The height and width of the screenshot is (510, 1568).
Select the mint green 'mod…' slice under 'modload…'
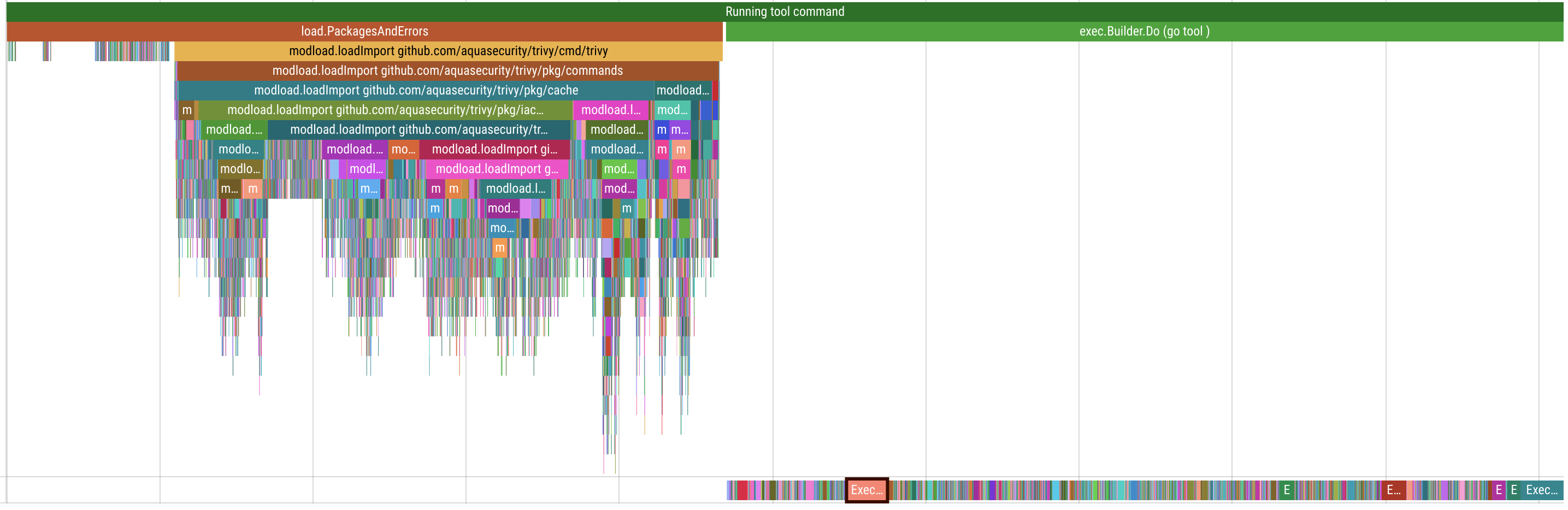672,110
